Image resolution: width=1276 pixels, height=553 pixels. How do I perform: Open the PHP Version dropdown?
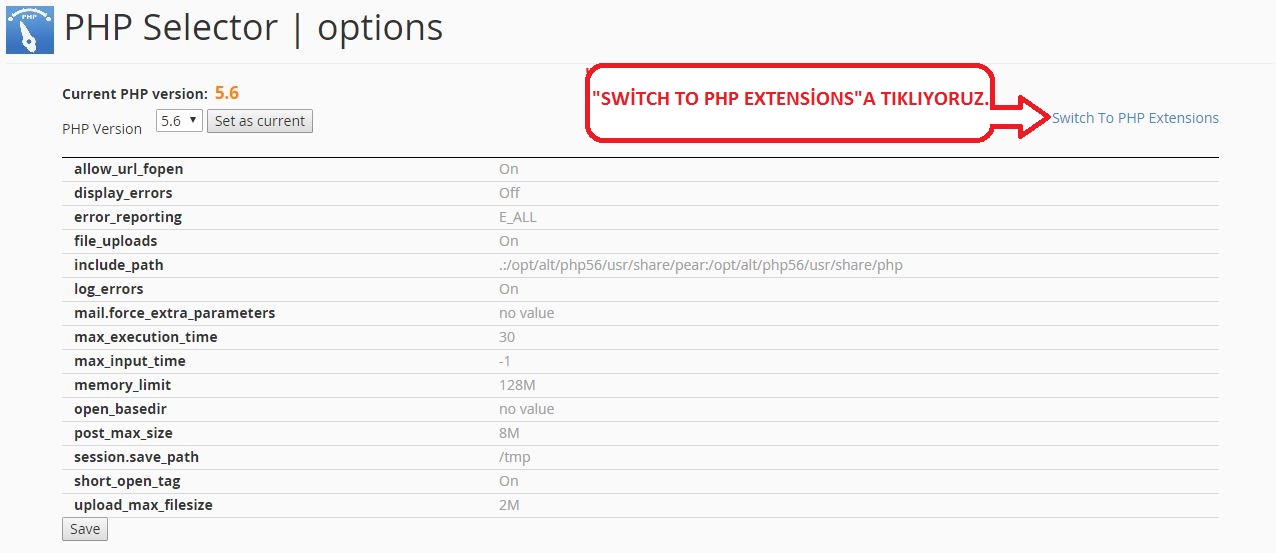point(180,121)
